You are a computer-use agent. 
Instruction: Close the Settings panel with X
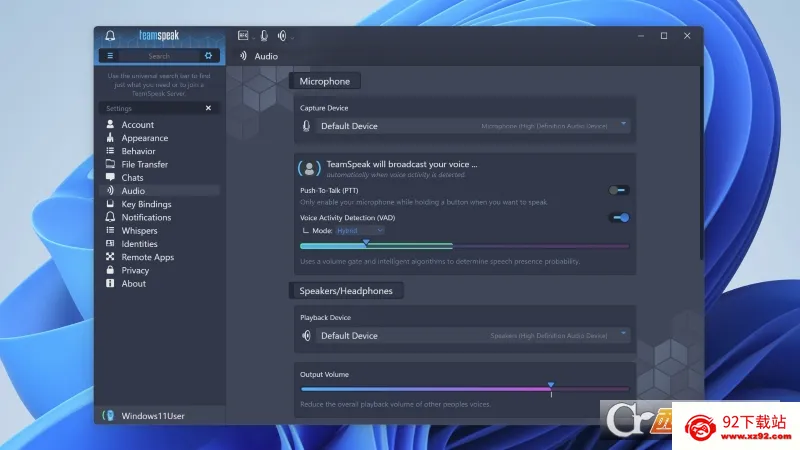click(208, 108)
